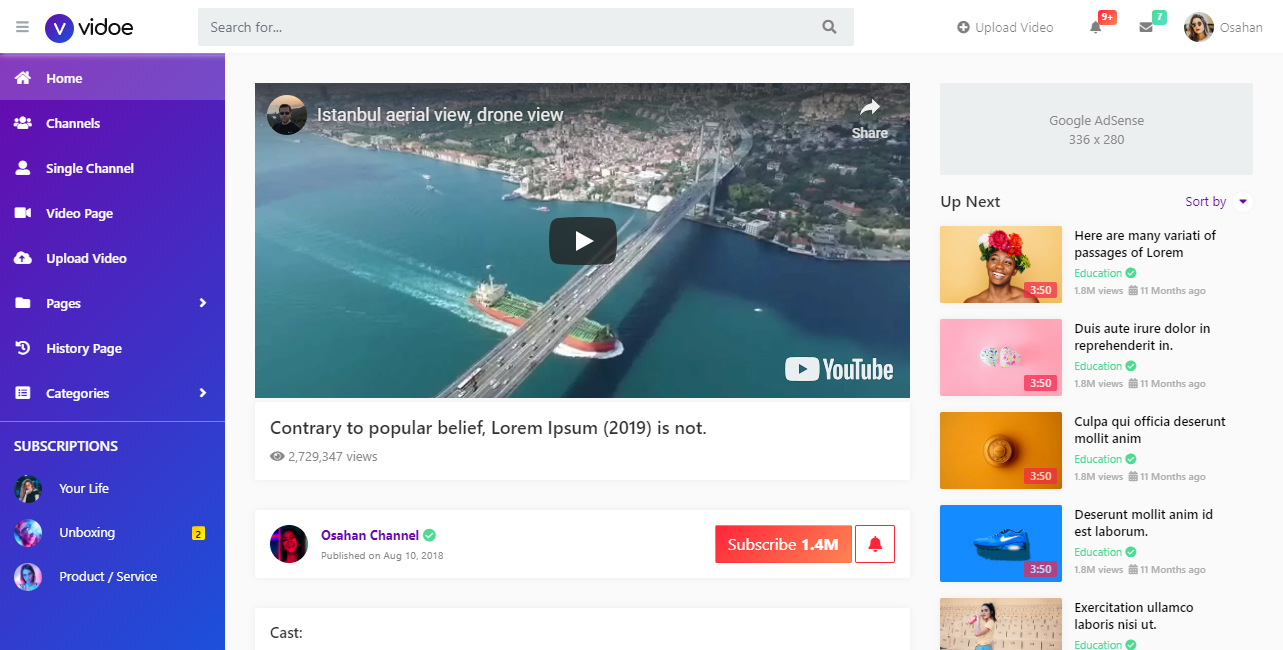Click the video uploader avatar in player
1283x650 pixels.
coord(287,115)
